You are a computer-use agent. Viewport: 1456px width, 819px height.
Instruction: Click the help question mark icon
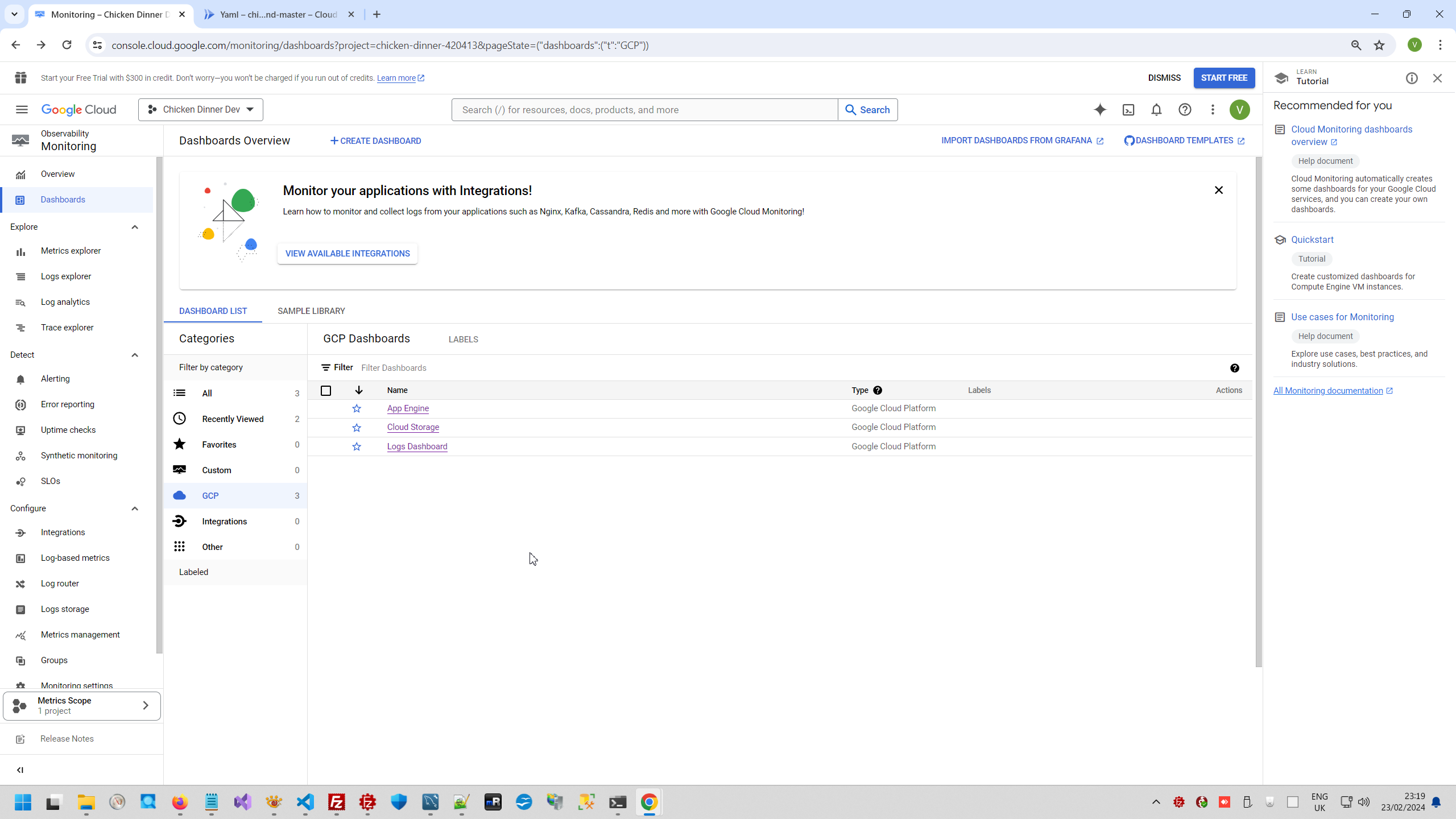tap(1185, 110)
